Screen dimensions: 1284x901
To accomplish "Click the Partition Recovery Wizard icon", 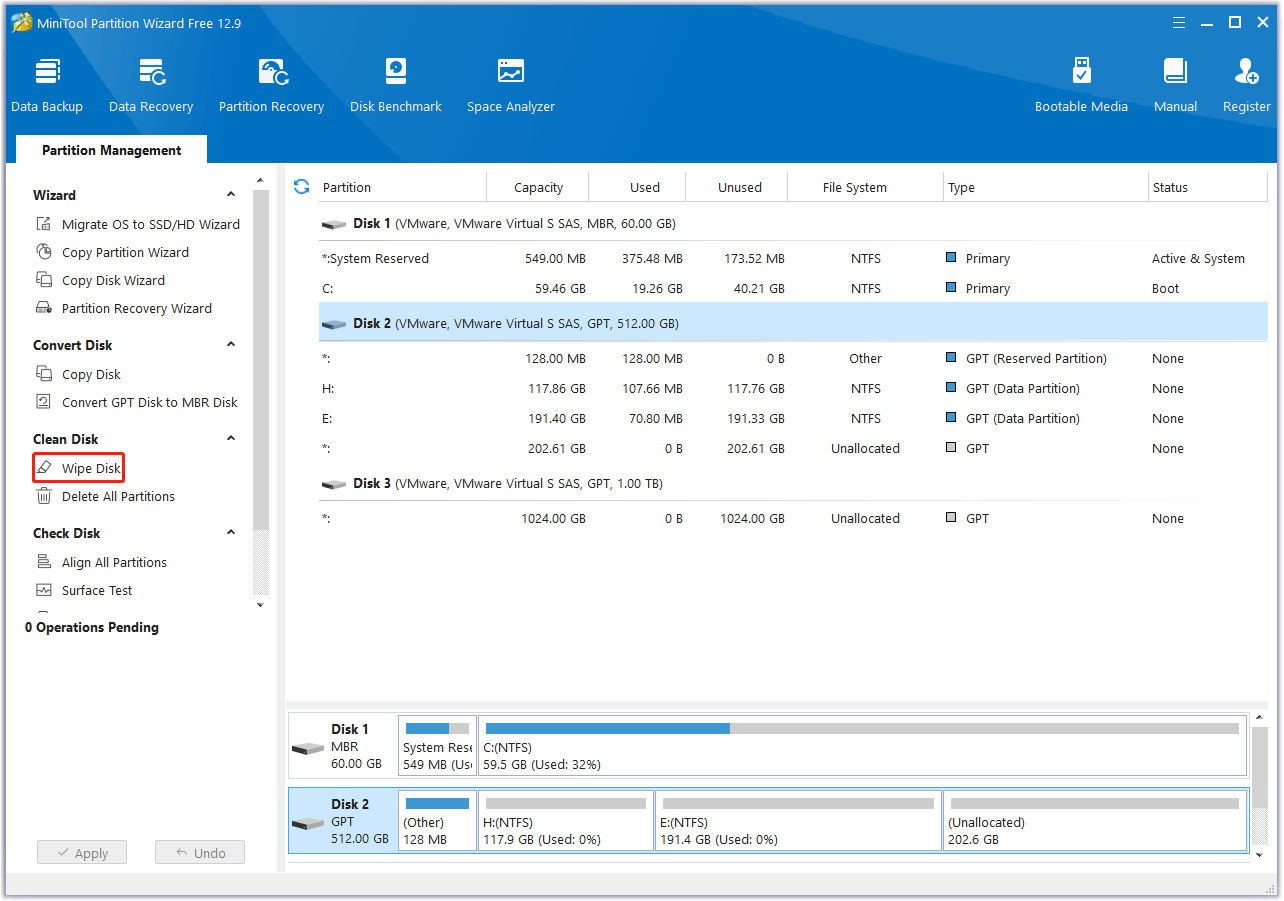I will pyautogui.click(x=44, y=308).
